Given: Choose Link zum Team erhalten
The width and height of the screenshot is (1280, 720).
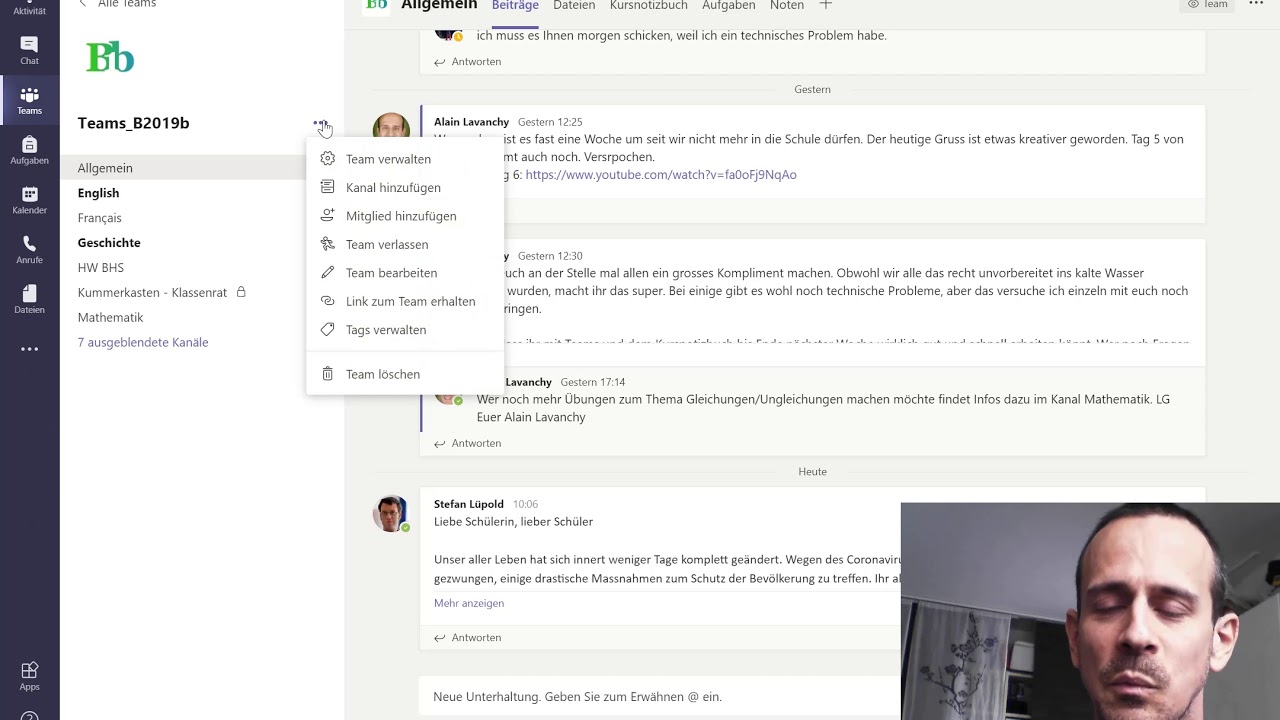Looking at the screenshot, I should point(405,301).
